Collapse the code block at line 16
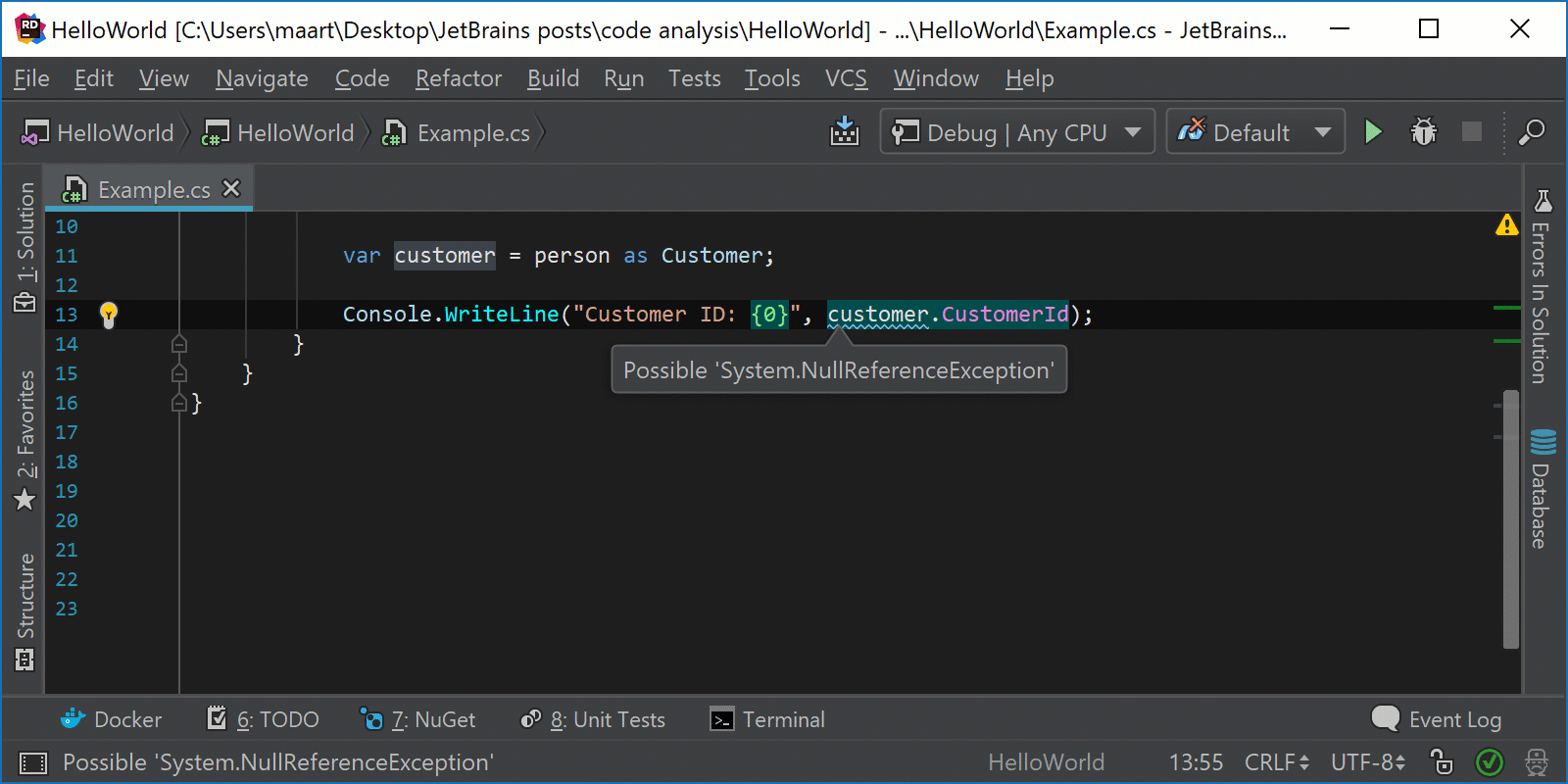The image size is (1568, 784). (x=178, y=403)
